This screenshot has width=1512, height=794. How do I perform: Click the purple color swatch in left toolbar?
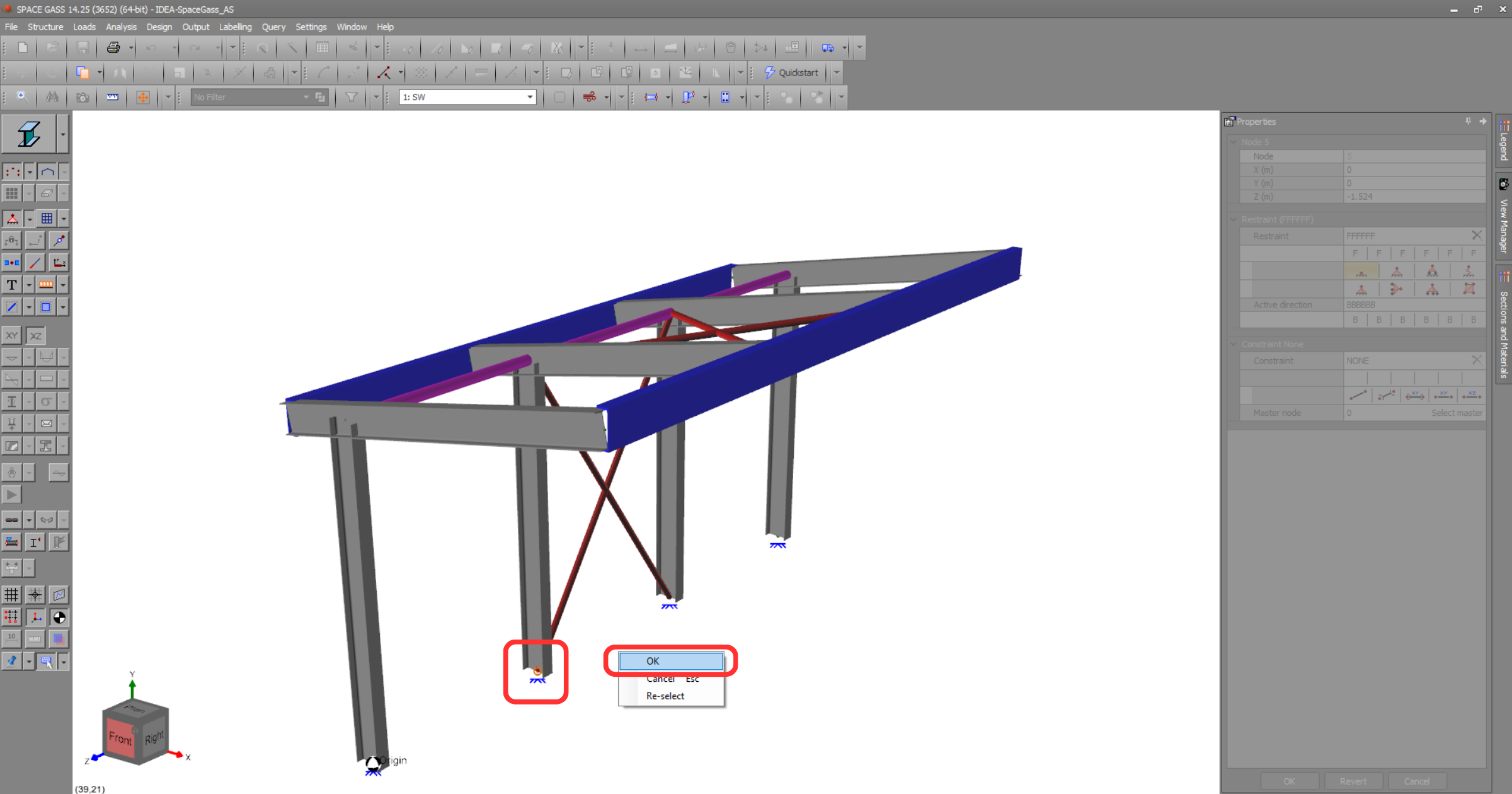(x=59, y=638)
